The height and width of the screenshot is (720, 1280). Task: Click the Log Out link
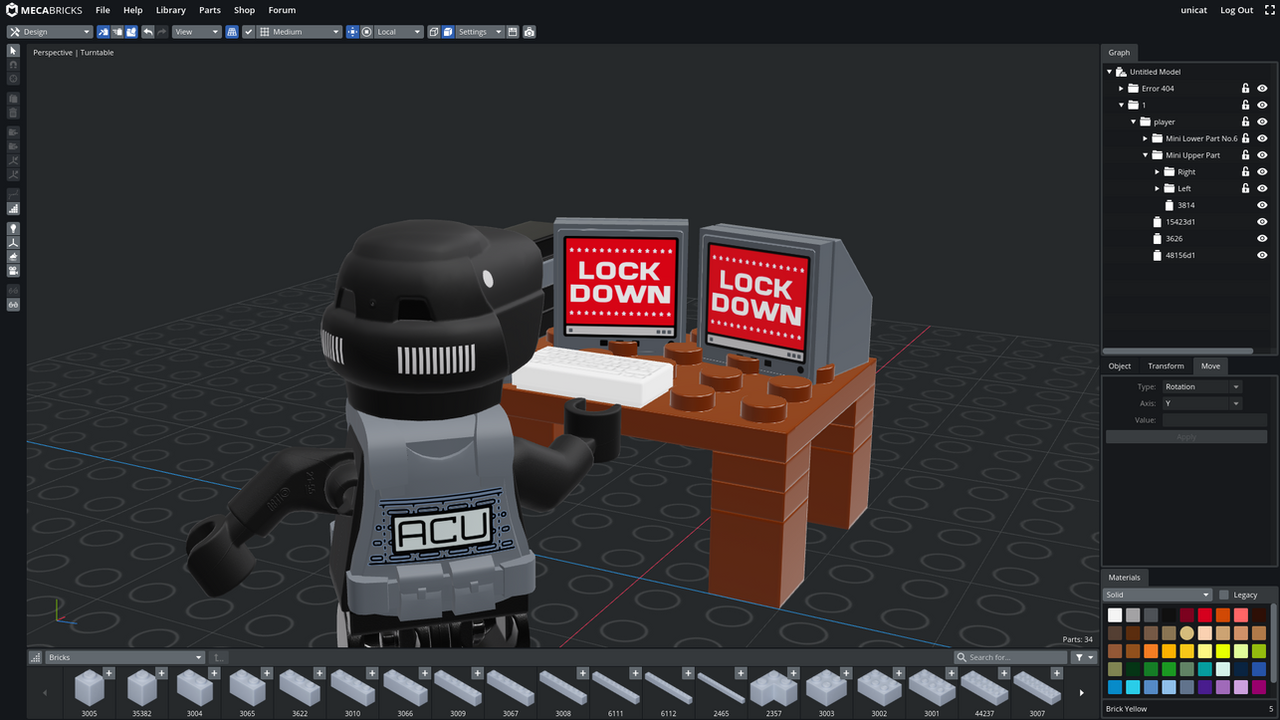click(1237, 10)
